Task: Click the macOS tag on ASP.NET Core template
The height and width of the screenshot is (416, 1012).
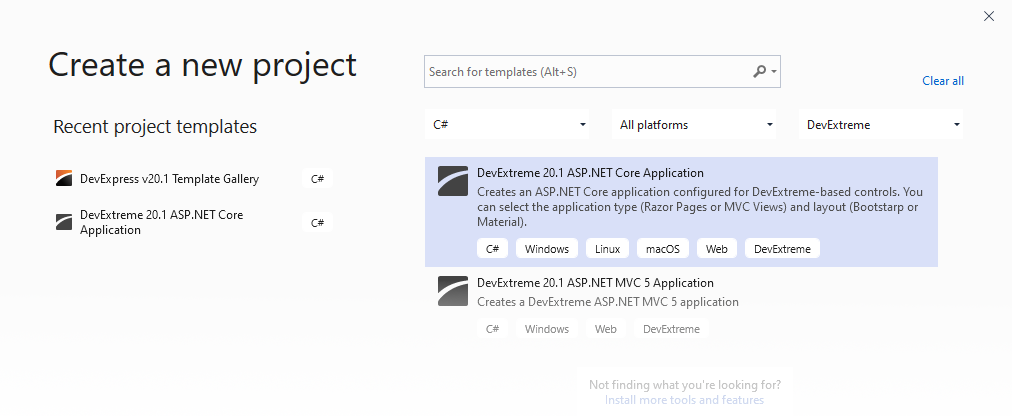Action: coord(663,248)
